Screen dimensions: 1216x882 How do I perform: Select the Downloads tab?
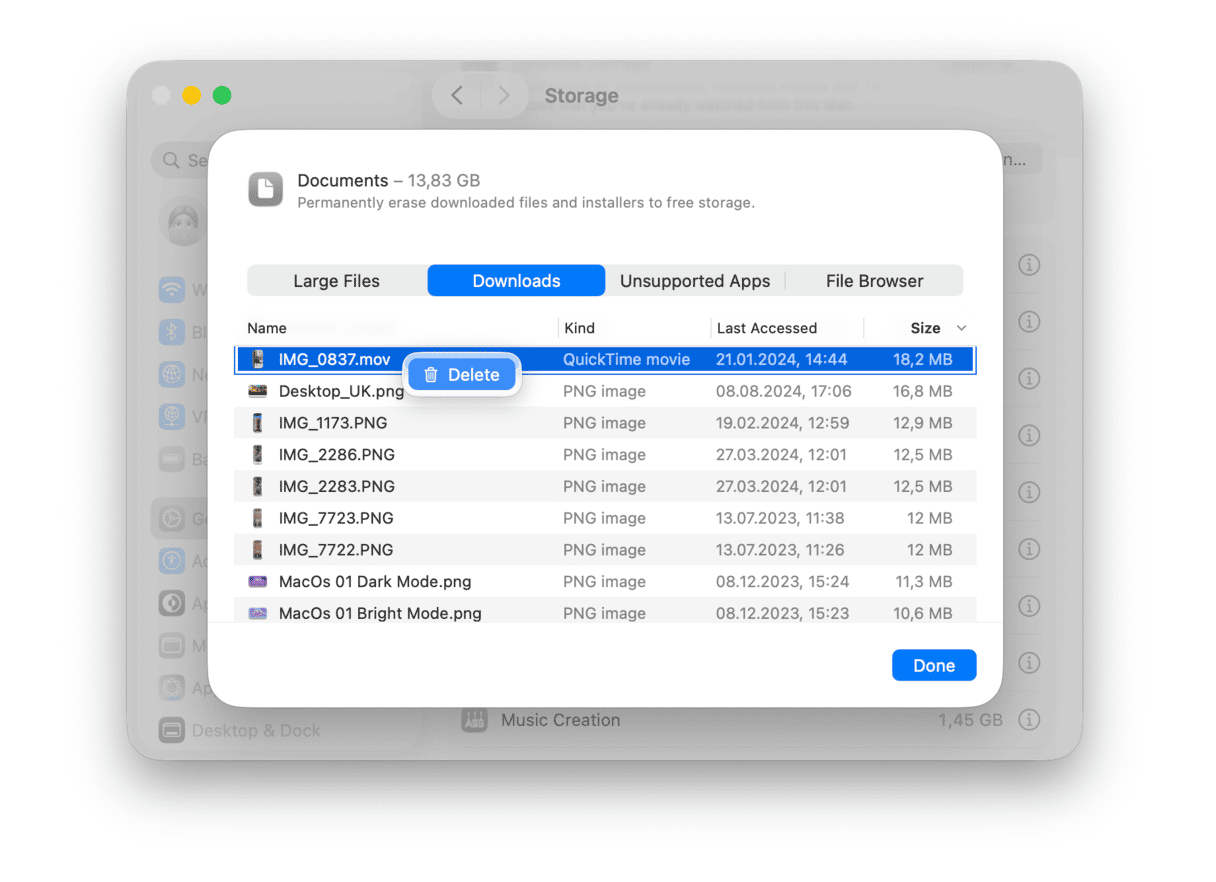[x=516, y=281]
